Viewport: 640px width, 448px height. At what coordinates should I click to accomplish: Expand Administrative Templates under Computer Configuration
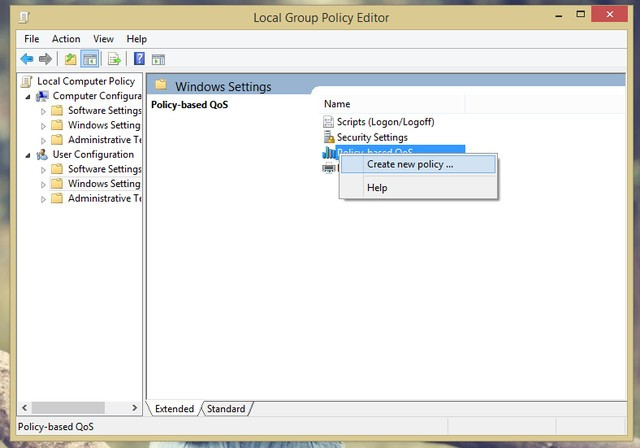pyautogui.click(x=43, y=141)
